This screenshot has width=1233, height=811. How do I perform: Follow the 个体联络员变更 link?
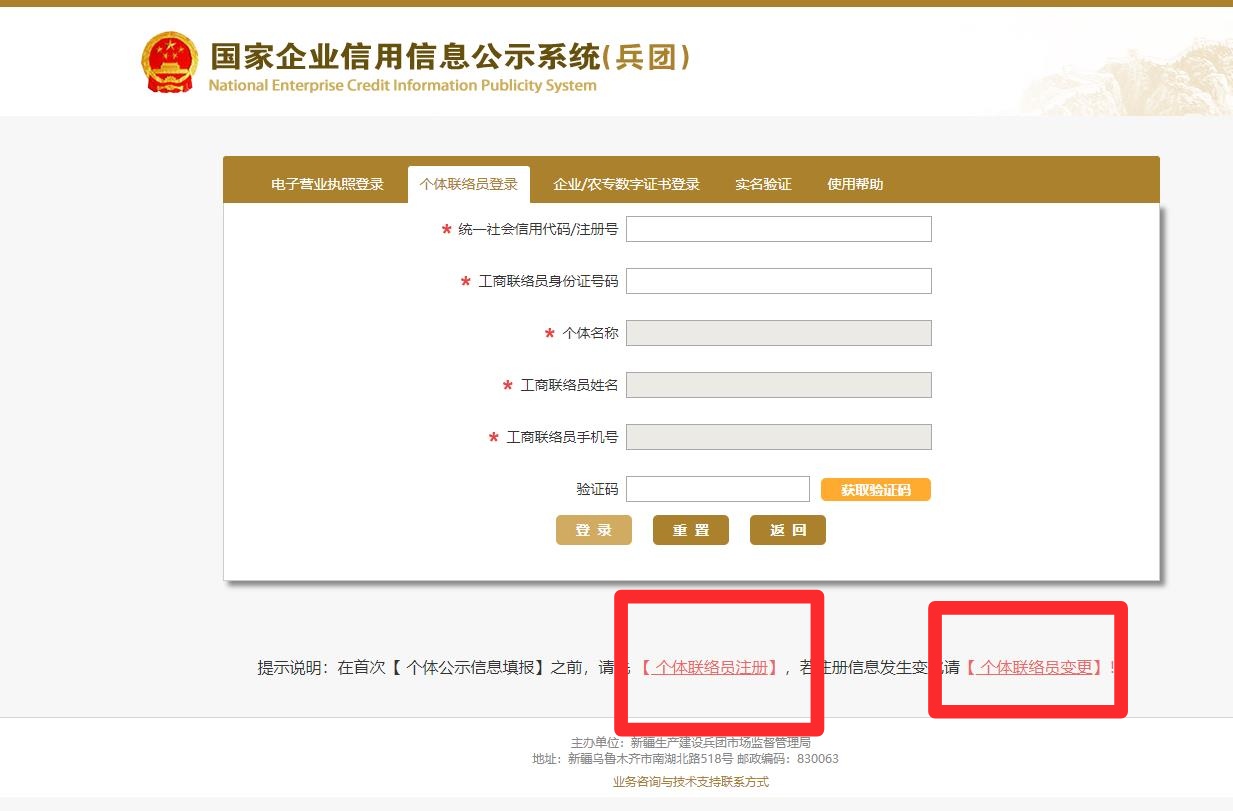[x=1036, y=668]
